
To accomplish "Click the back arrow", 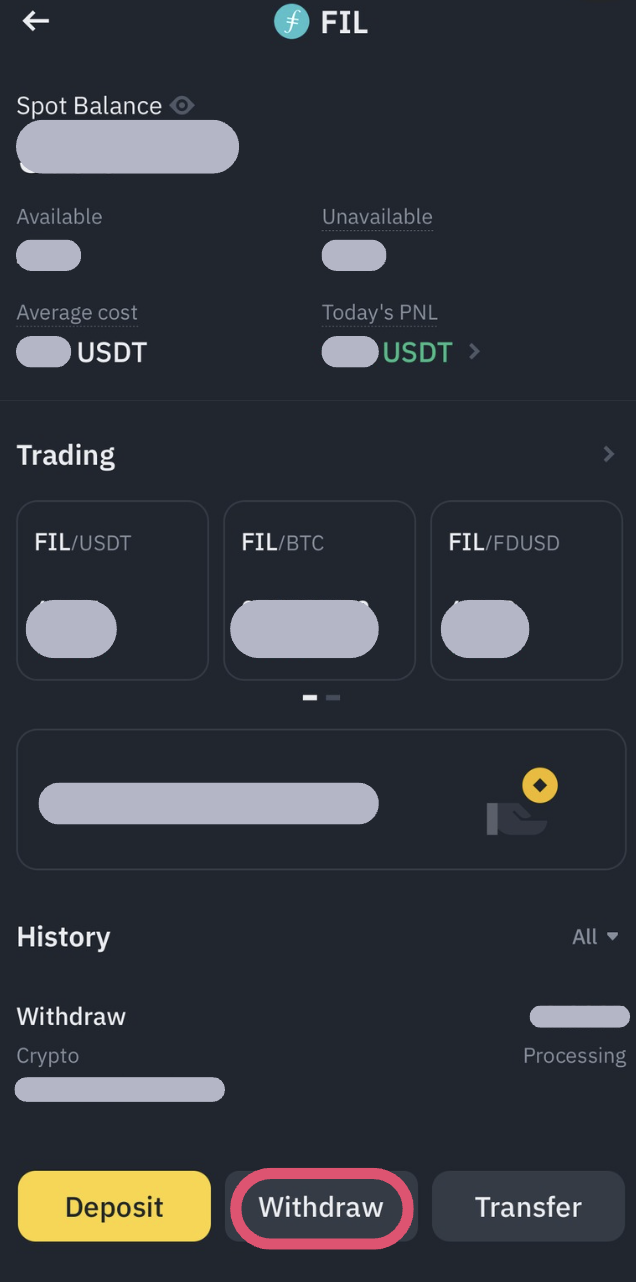I will tap(36, 21).
